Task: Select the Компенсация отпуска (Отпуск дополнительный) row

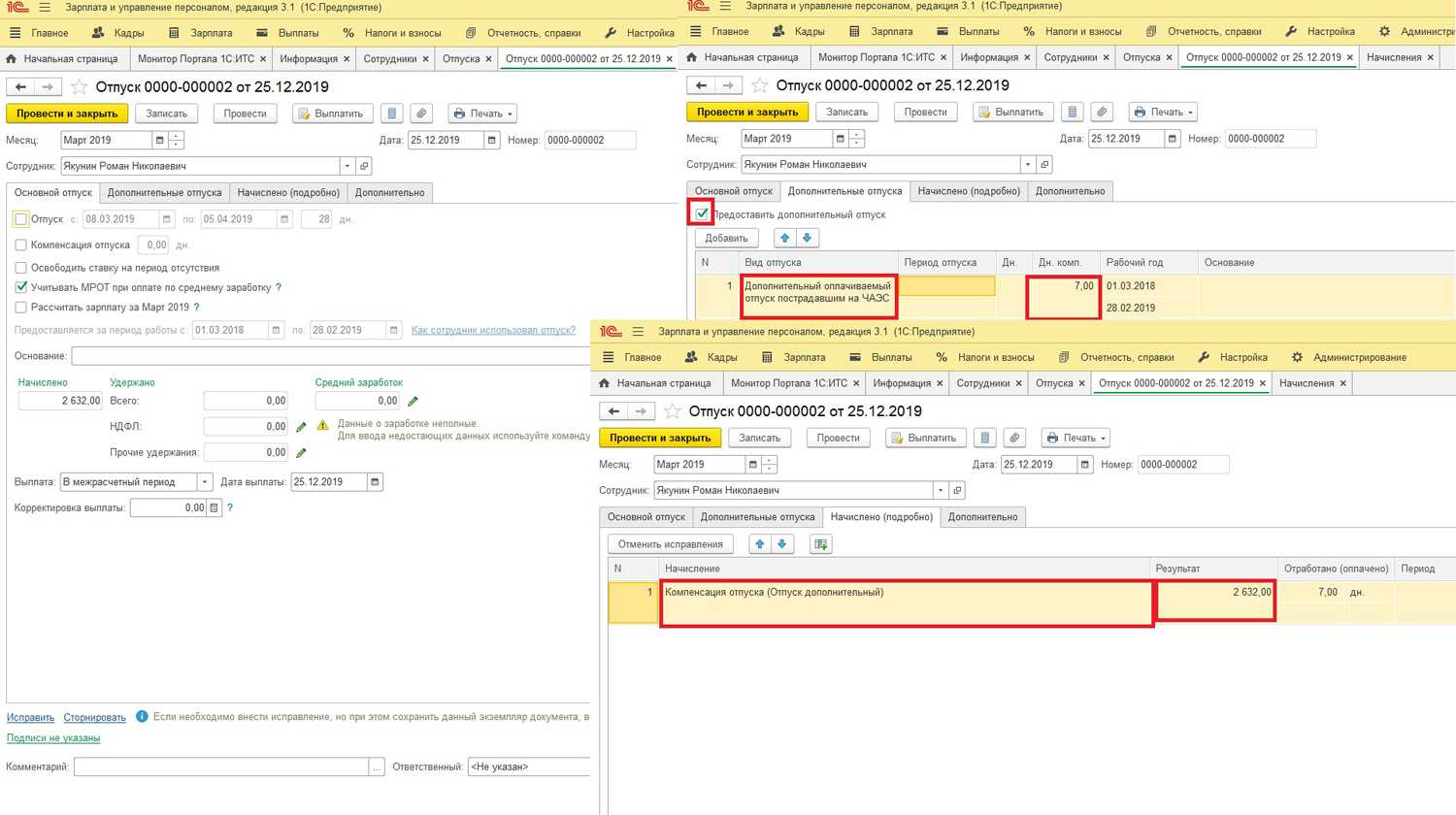Action: [907, 603]
